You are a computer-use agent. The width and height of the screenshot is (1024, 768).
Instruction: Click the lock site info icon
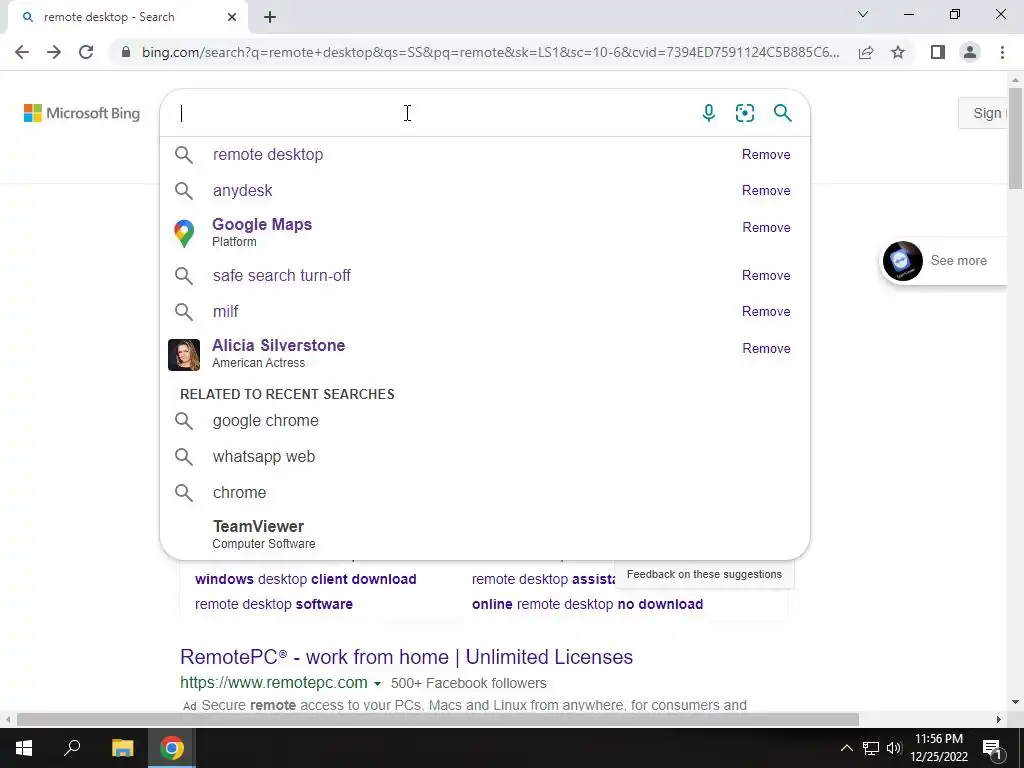[126, 52]
